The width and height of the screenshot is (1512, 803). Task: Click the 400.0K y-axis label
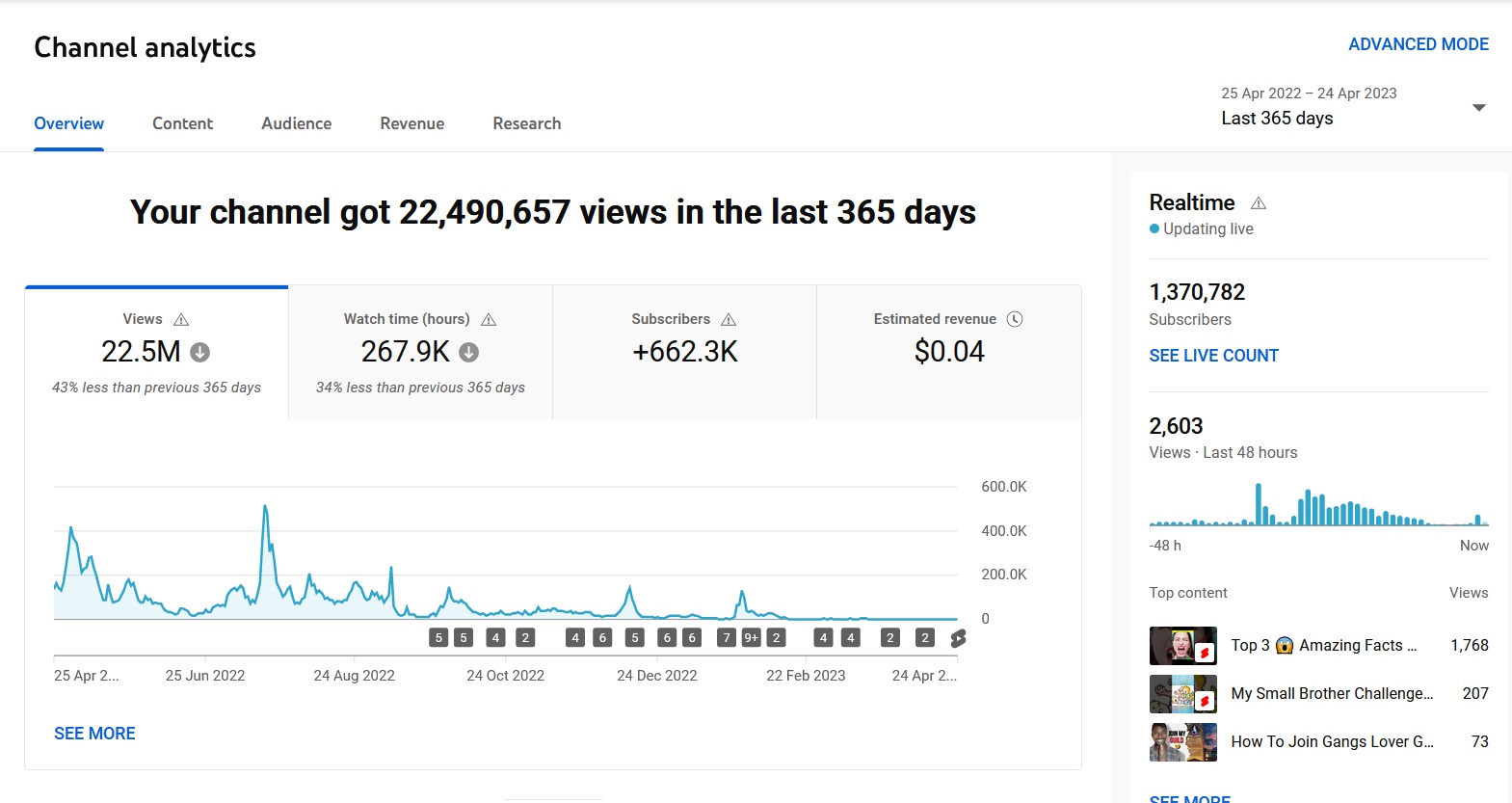1004,531
